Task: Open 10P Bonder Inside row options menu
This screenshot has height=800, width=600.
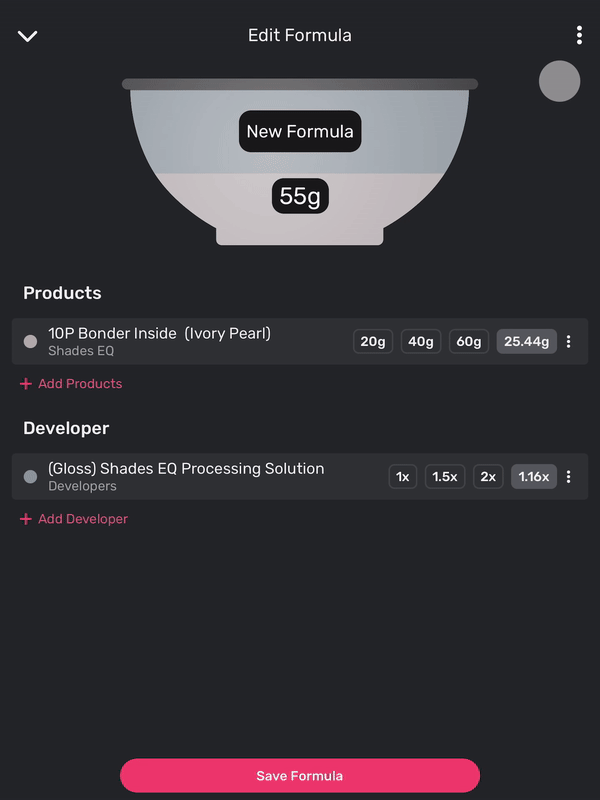Action: point(569,342)
